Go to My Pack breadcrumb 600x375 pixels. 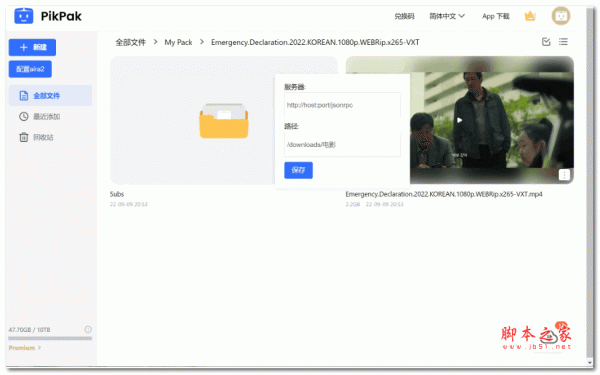pos(178,42)
